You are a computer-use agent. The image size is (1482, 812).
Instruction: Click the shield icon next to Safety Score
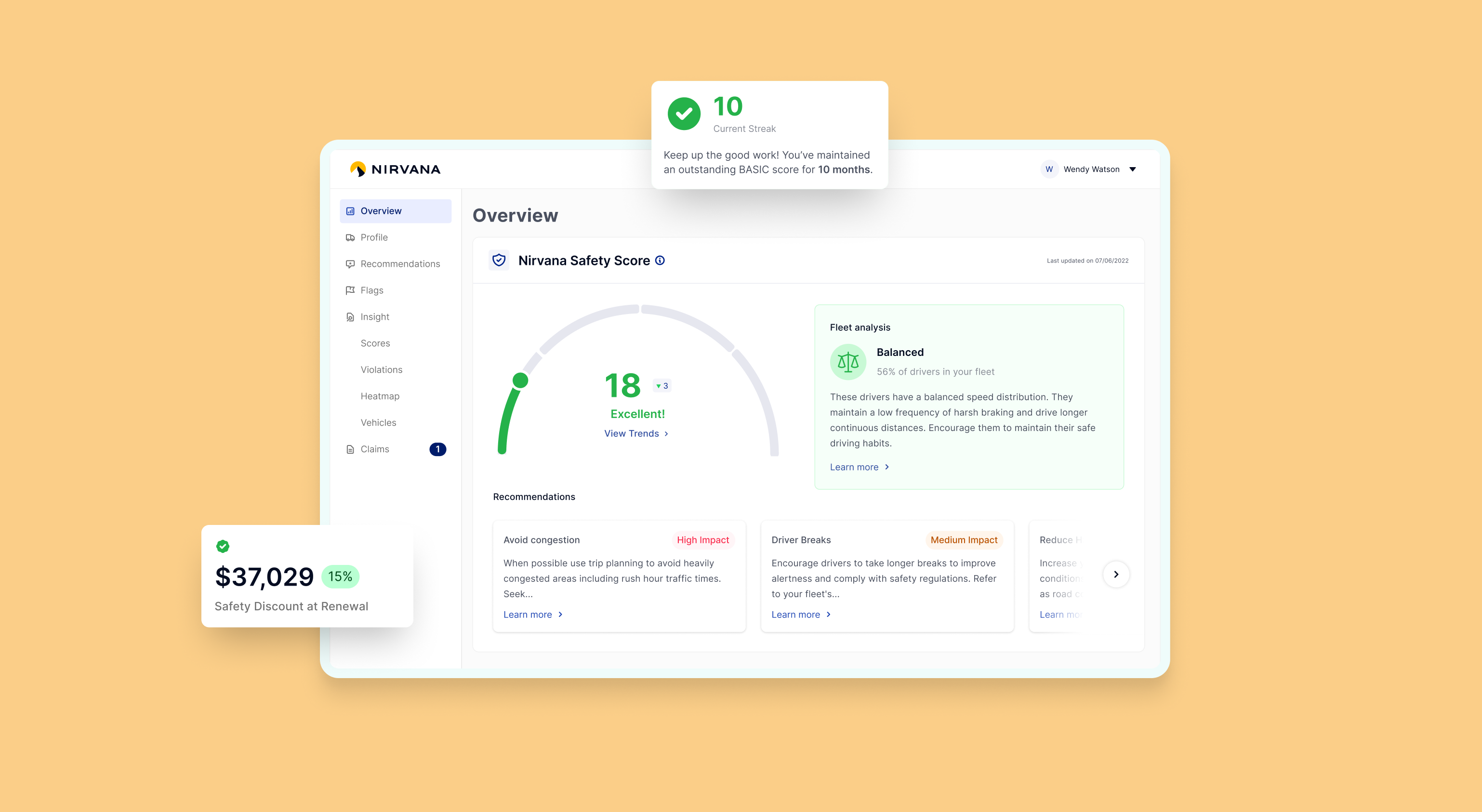tap(499, 261)
